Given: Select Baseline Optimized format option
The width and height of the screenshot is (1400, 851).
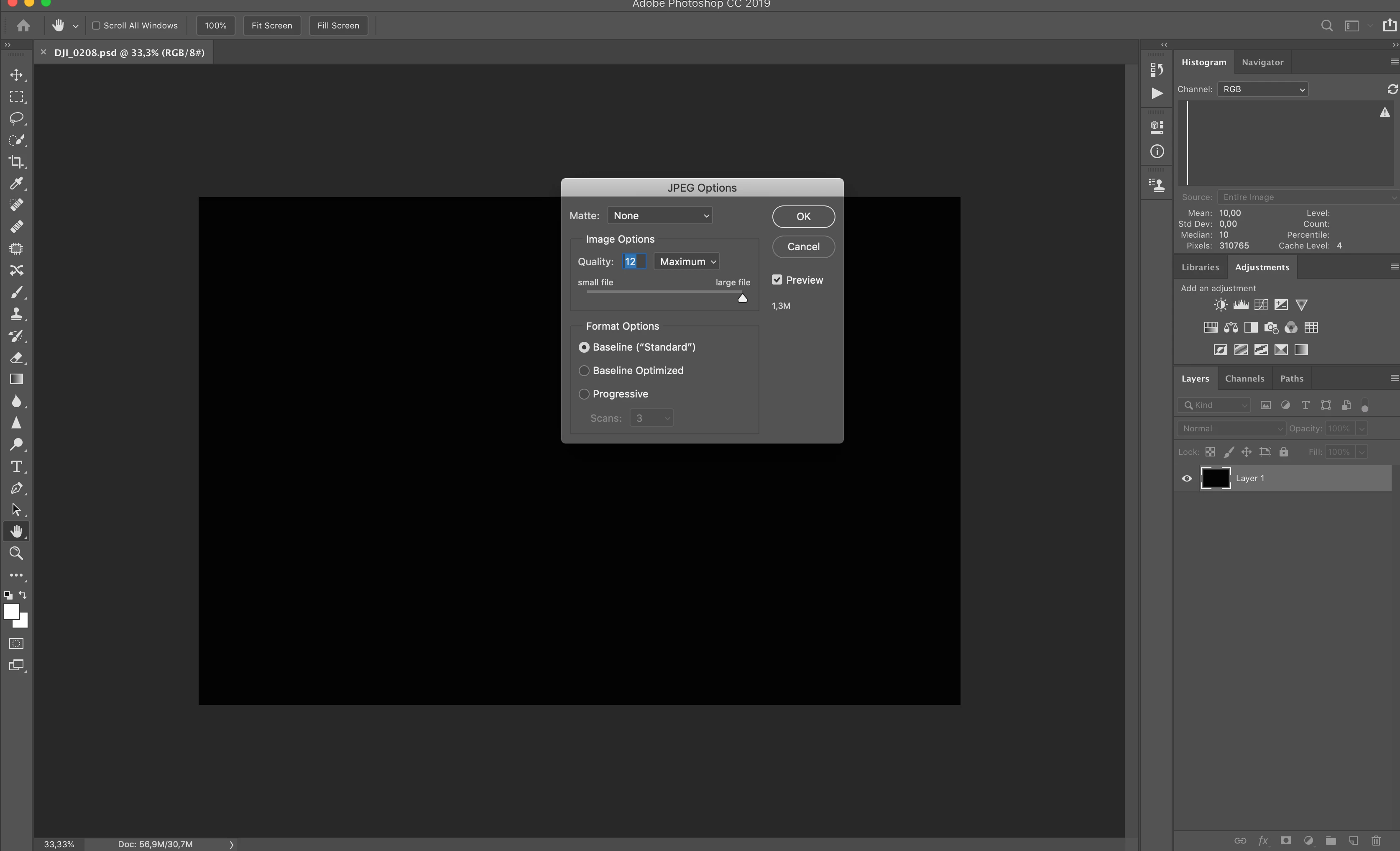Looking at the screenshot, I should tap(583, 371).
